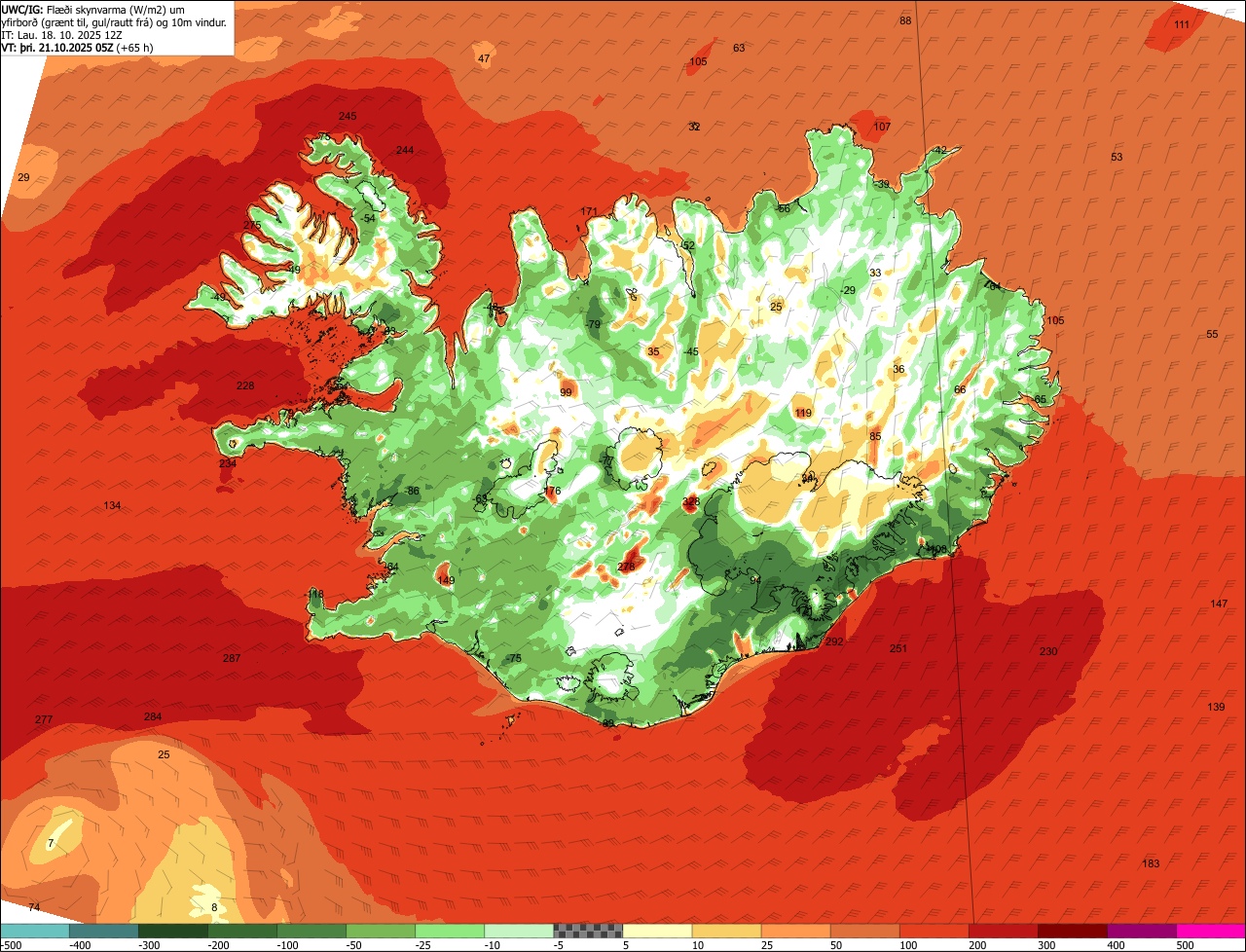The width and height of the screenshot is (1246, 952).
Task: Click the value 111 in the top-right corner
Action: point(1182,25)
